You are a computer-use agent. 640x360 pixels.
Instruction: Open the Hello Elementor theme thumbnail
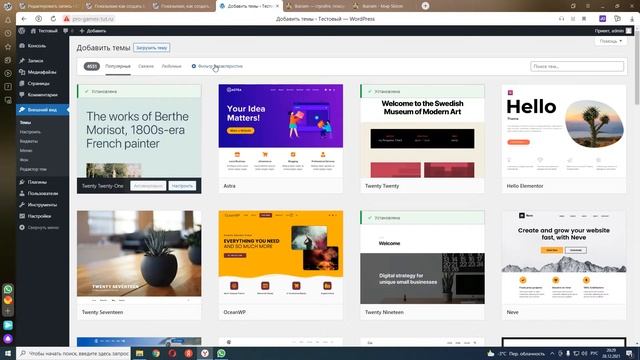click(564, 131)
